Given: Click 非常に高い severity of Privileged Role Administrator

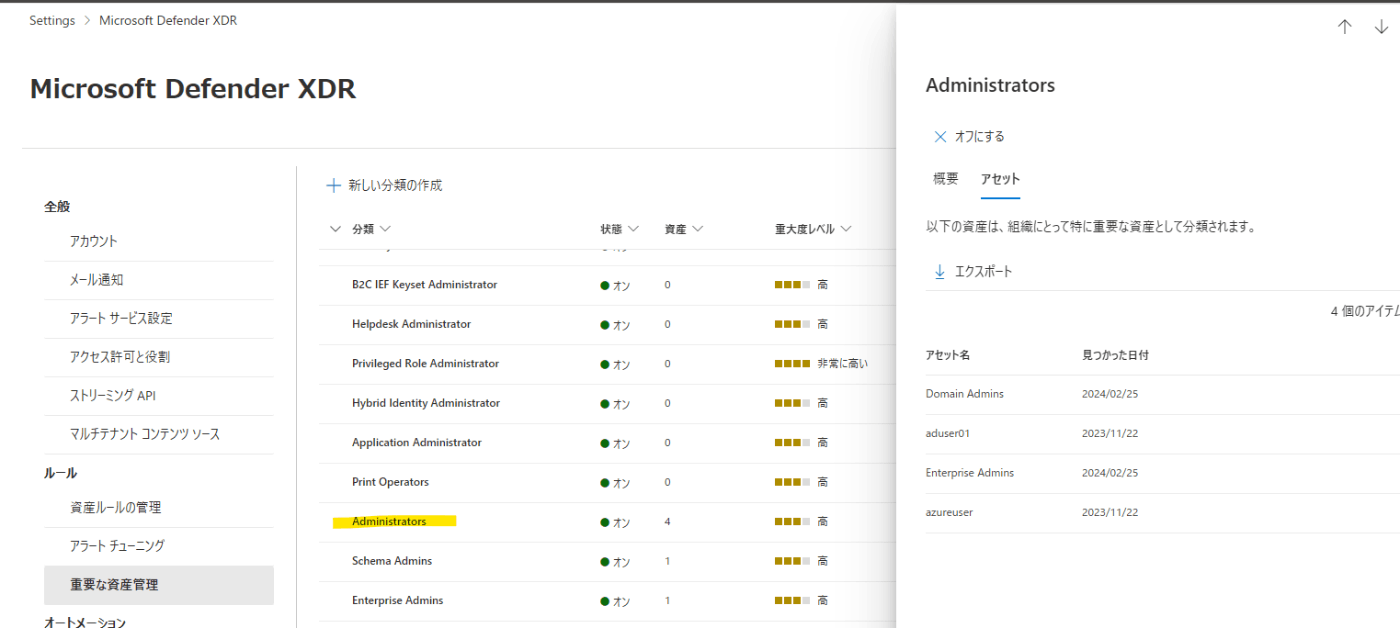Looking at the screenshot, I should tap(843, 364).
